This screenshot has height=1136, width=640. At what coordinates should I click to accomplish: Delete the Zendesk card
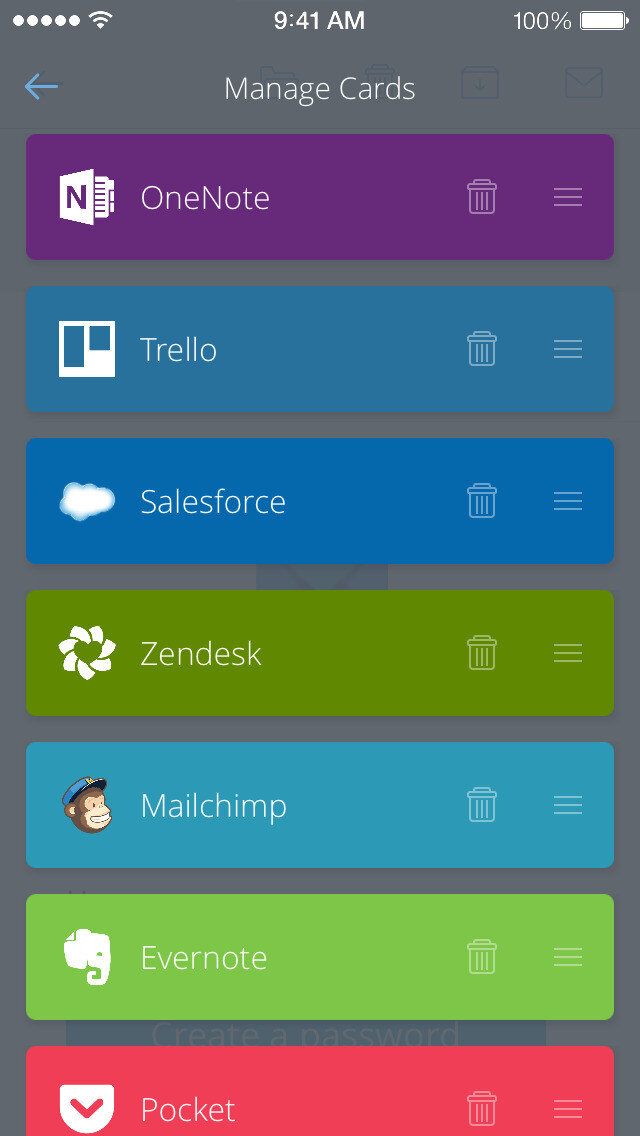481,653
